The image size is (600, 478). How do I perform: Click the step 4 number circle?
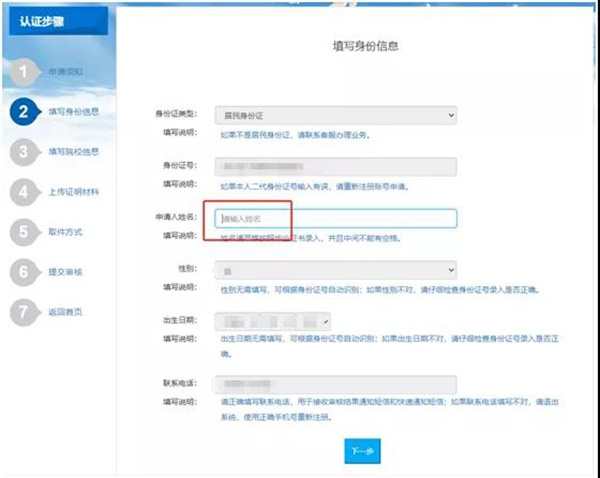pyautogui.click(x=23, y=192)
